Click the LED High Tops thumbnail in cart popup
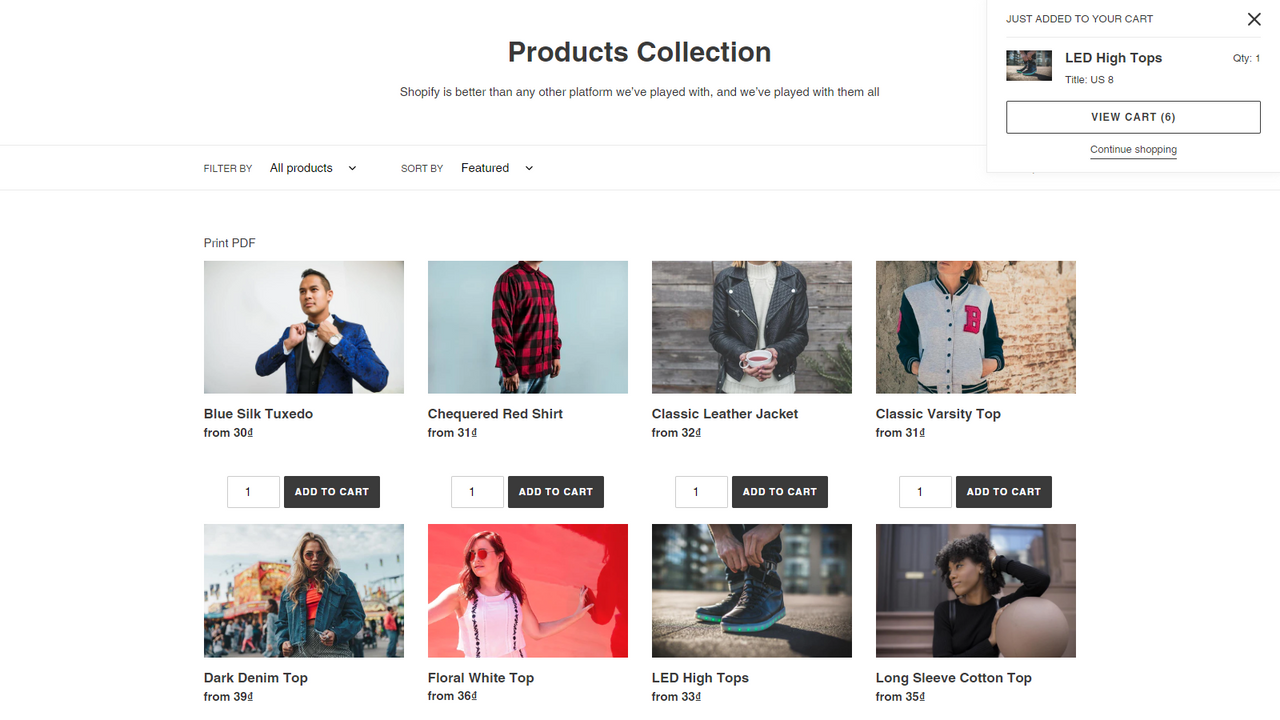1280x720 pixels. tap(1028, 66)
